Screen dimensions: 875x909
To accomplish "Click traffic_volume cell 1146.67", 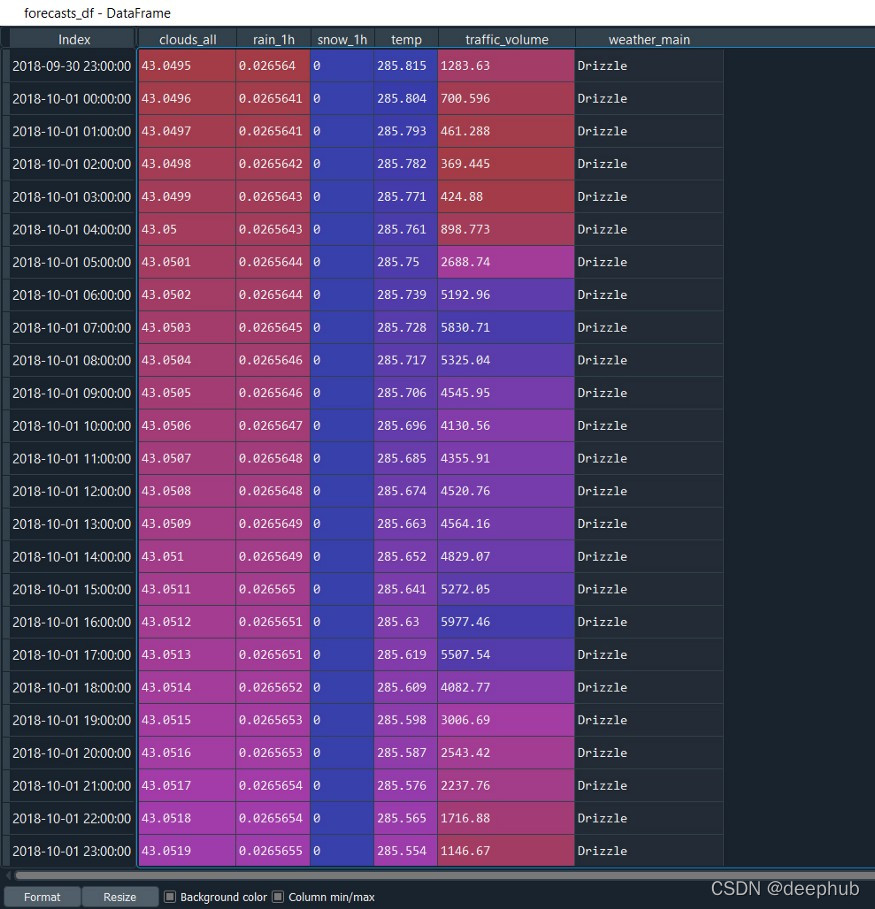I will [x=506, y=851].
